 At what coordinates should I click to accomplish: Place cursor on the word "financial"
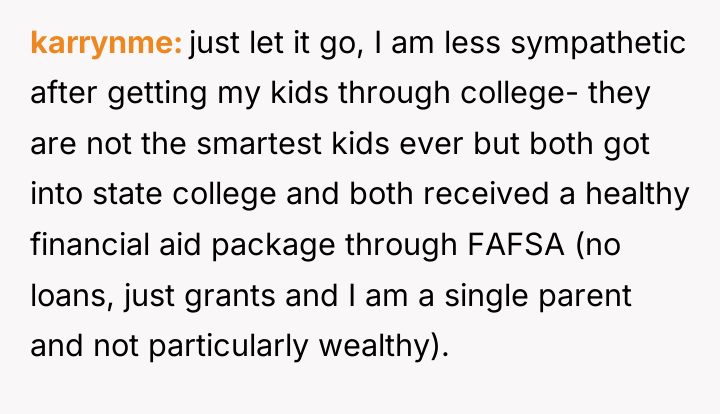pyautogui.click(x=90, y=244)
